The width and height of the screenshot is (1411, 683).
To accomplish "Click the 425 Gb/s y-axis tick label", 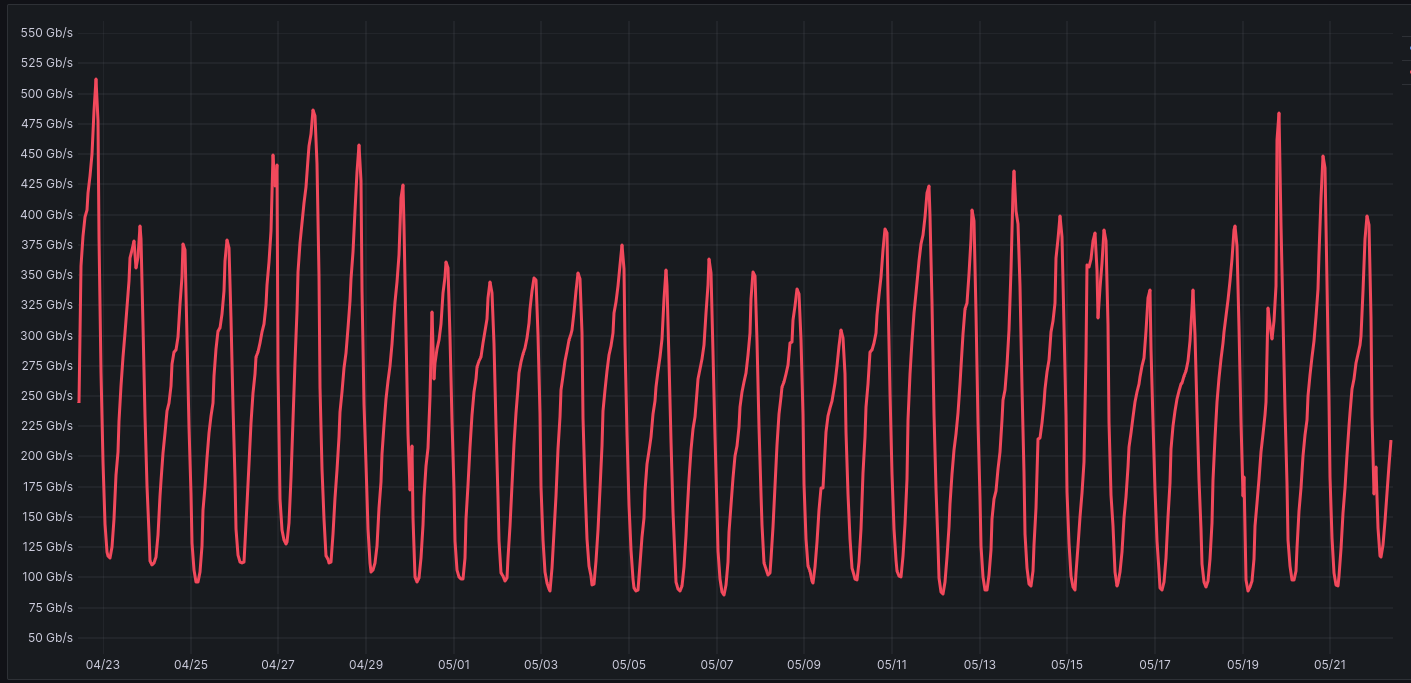I will coord(47,184).
